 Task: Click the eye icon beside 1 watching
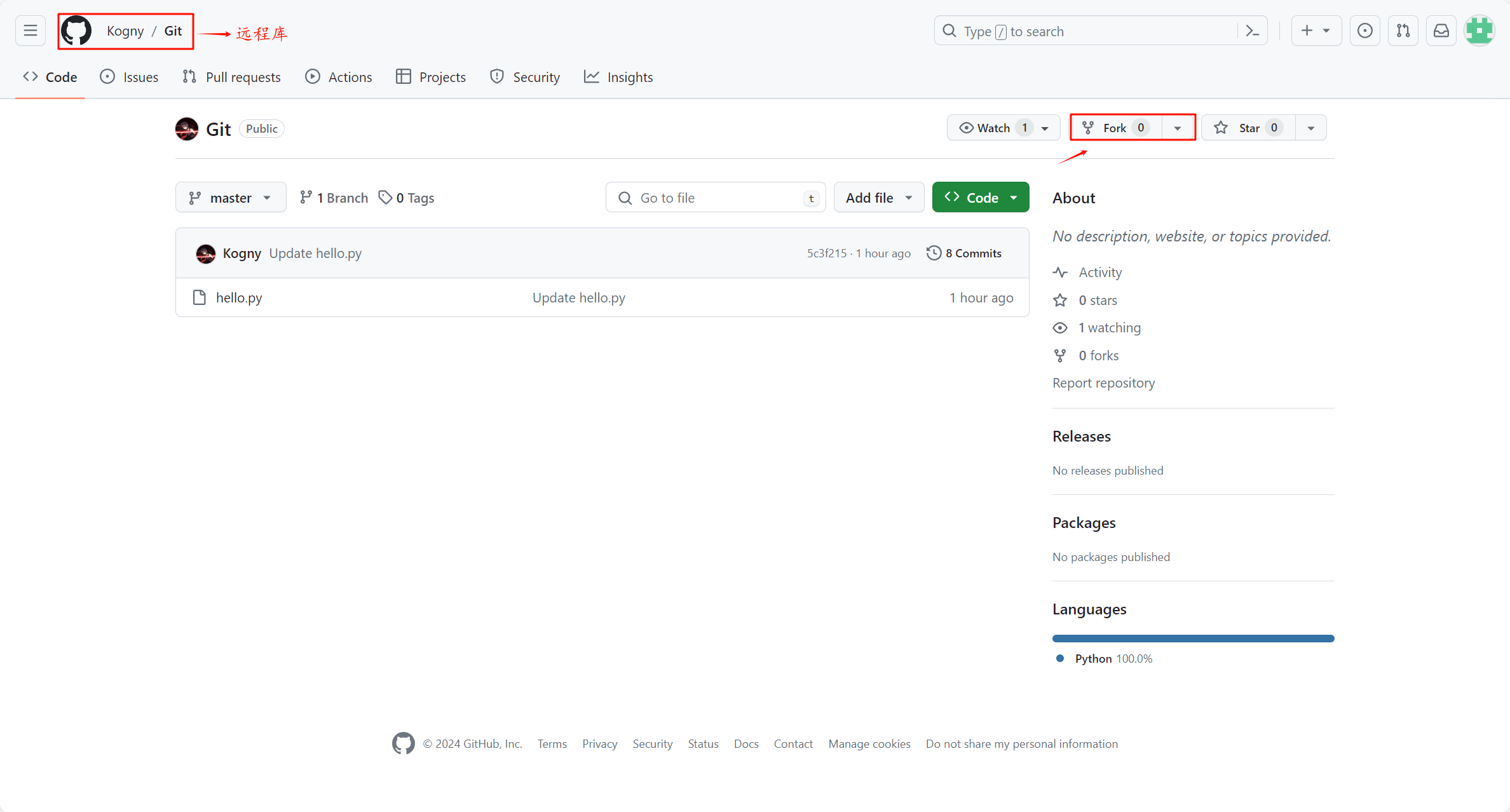pyautogui.click(x=1060, y=328)
